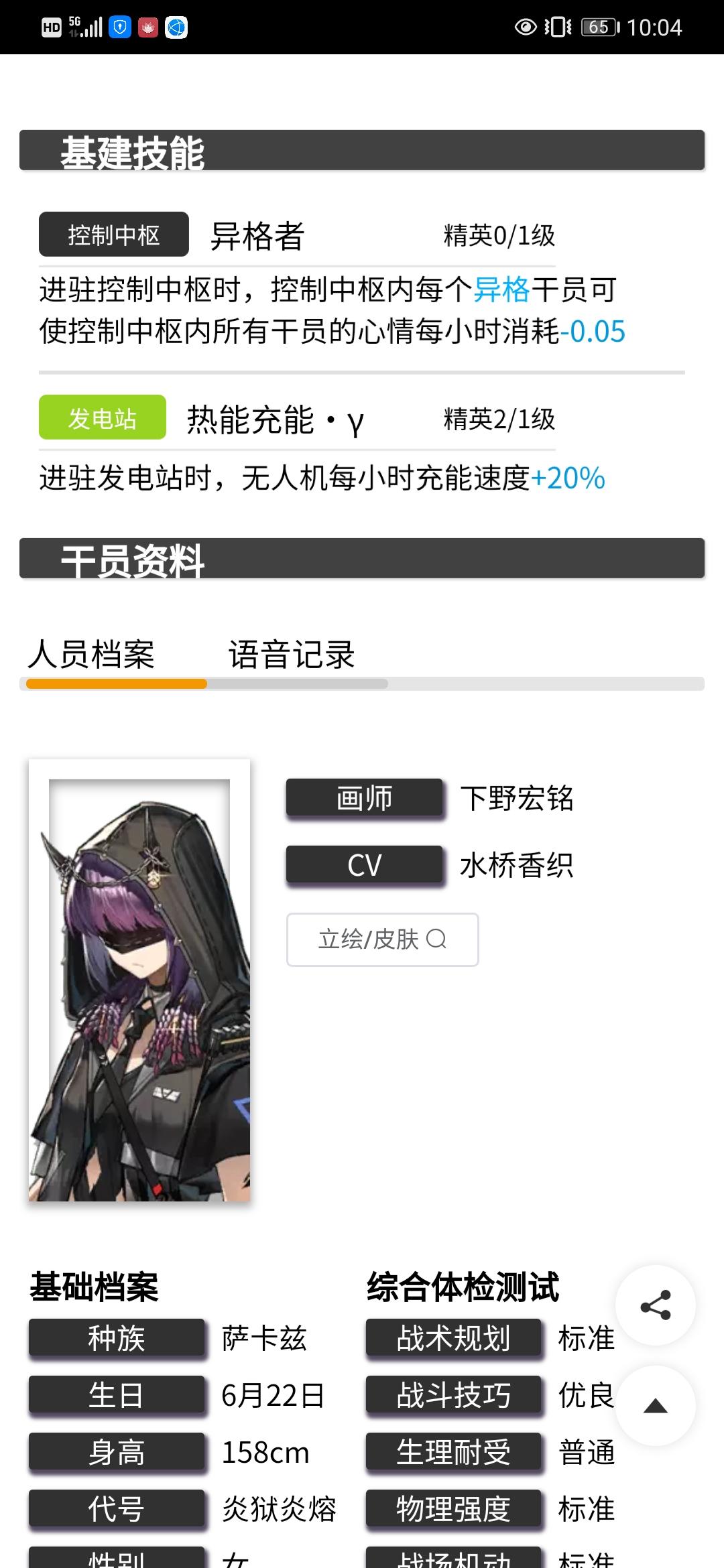Screen dimensions: 724x1568
Task: Tap the blue shield status icon
Action: tap(120, 27)
